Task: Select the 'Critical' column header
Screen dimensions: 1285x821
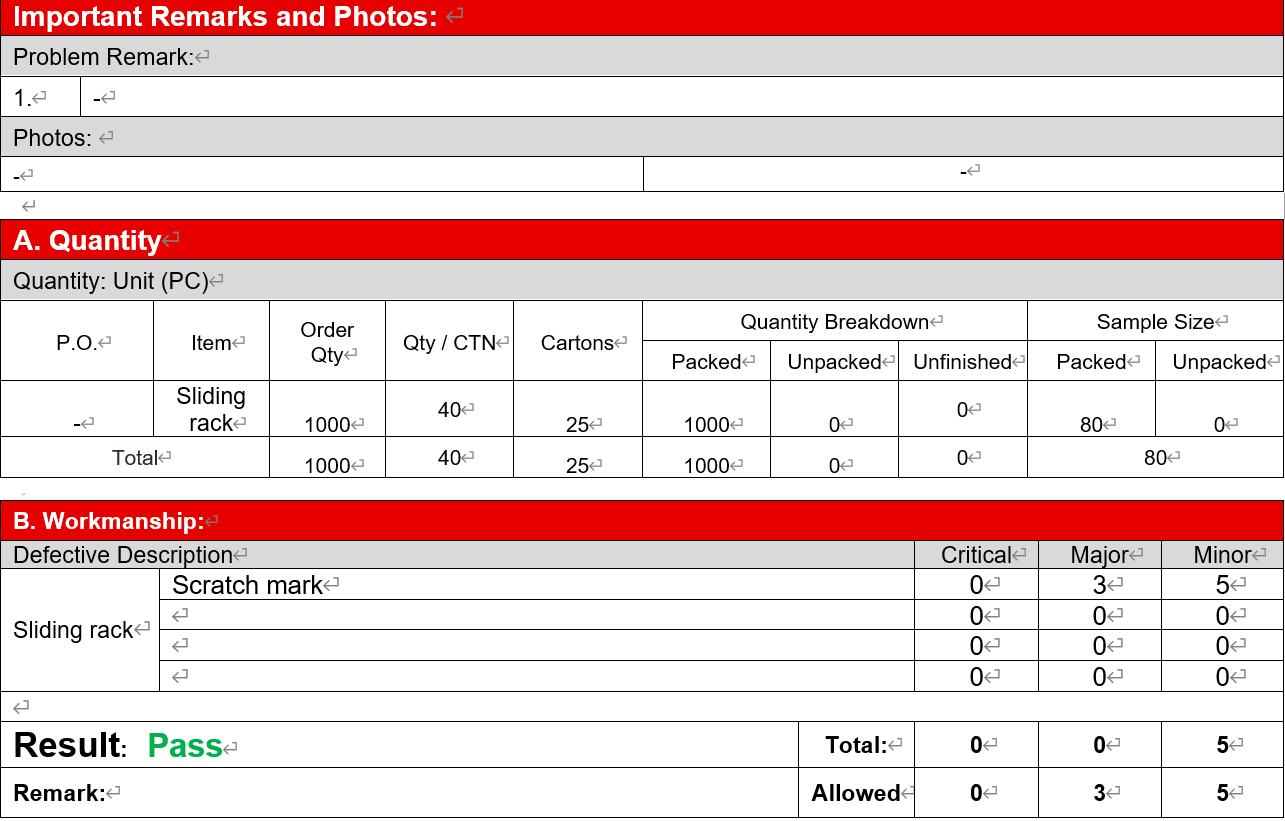Action: [x=975, y=555]
